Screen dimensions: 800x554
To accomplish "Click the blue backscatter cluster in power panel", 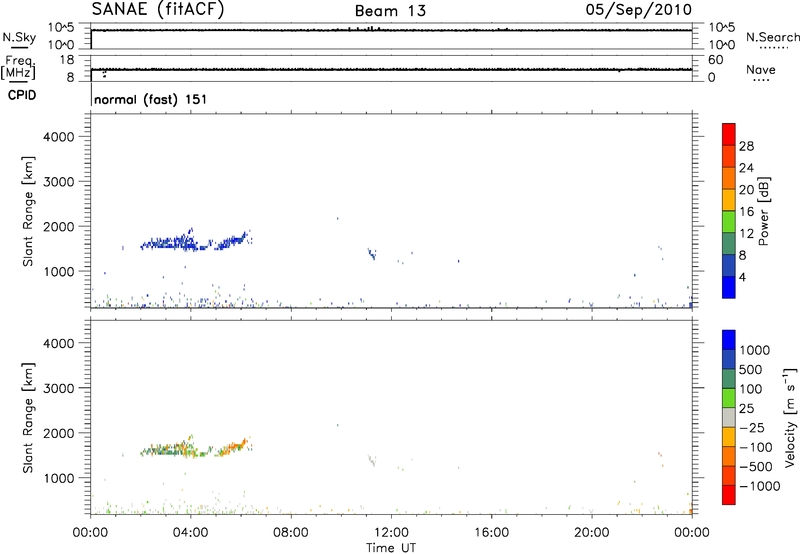I will 196,240.
